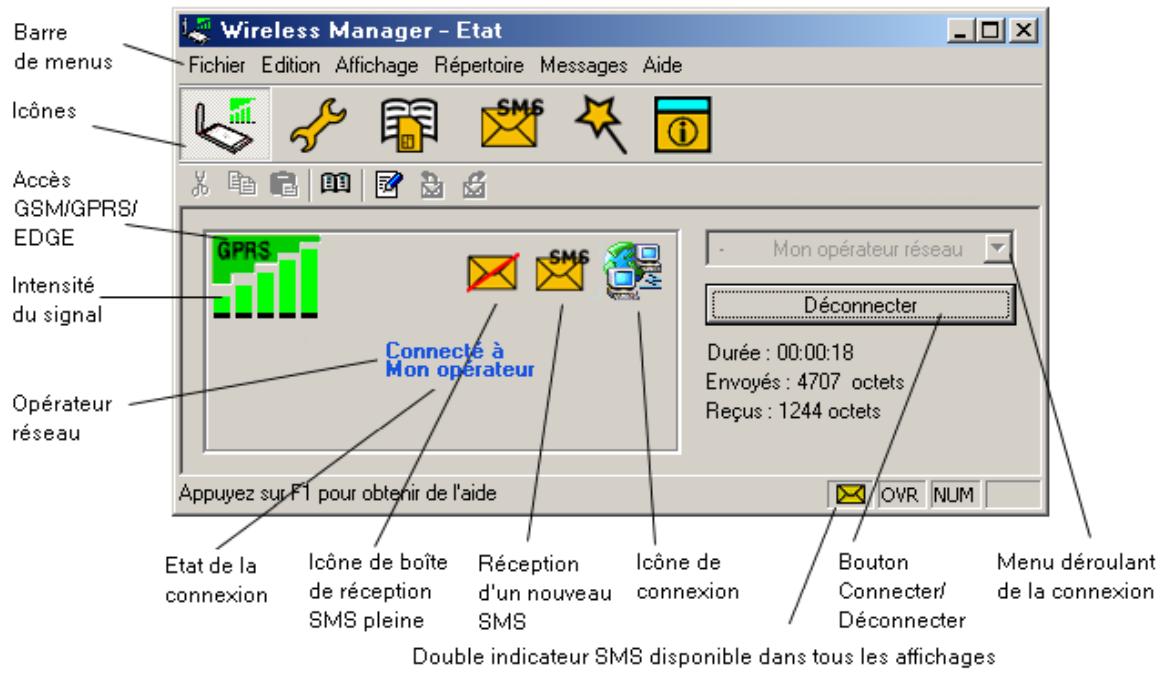This screenshot has height=673, width=1162.
Task: Open the settings wrench icon
Action: pyautogui.click(x=318, y=125)
